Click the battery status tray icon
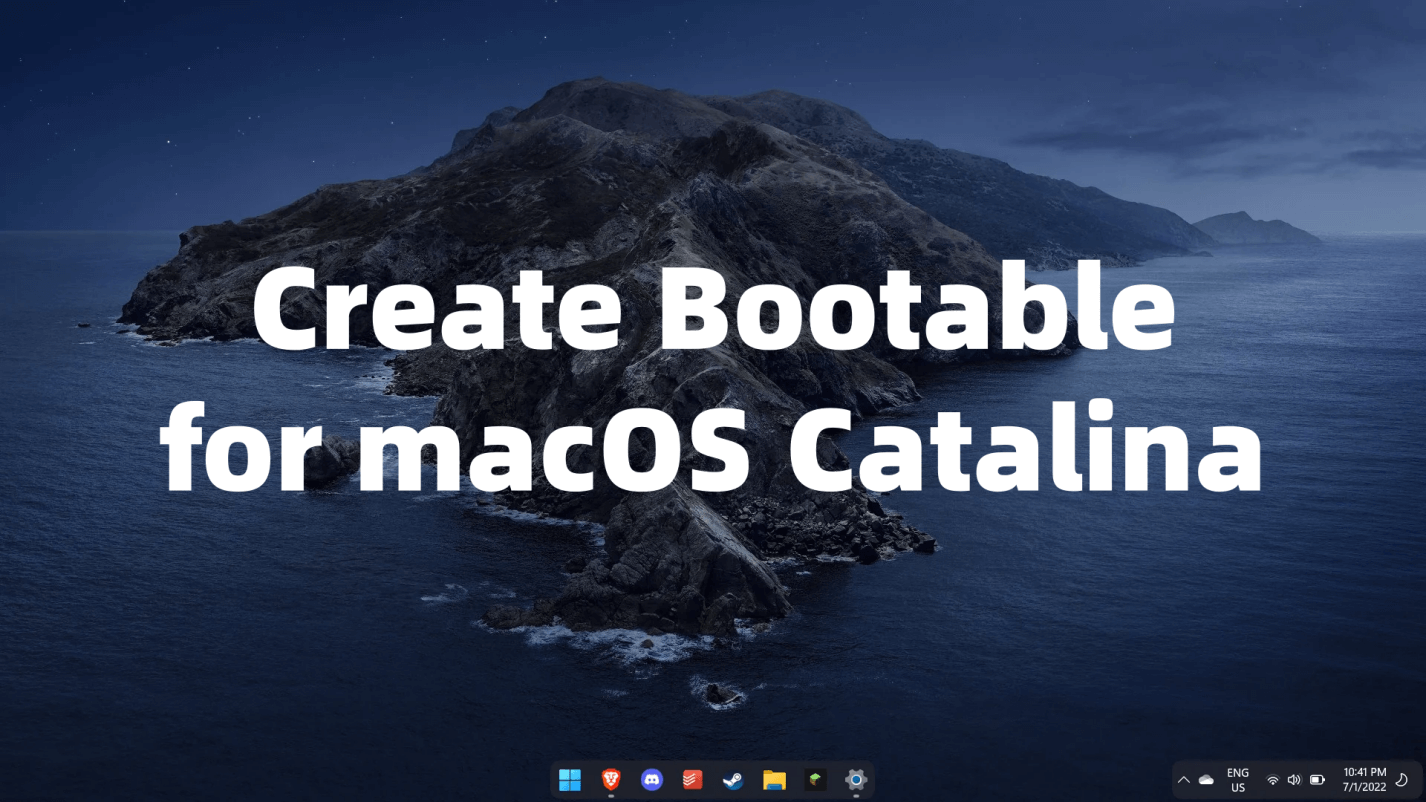The height and width of the screenshot is (802, 1426). [1317, 780]
